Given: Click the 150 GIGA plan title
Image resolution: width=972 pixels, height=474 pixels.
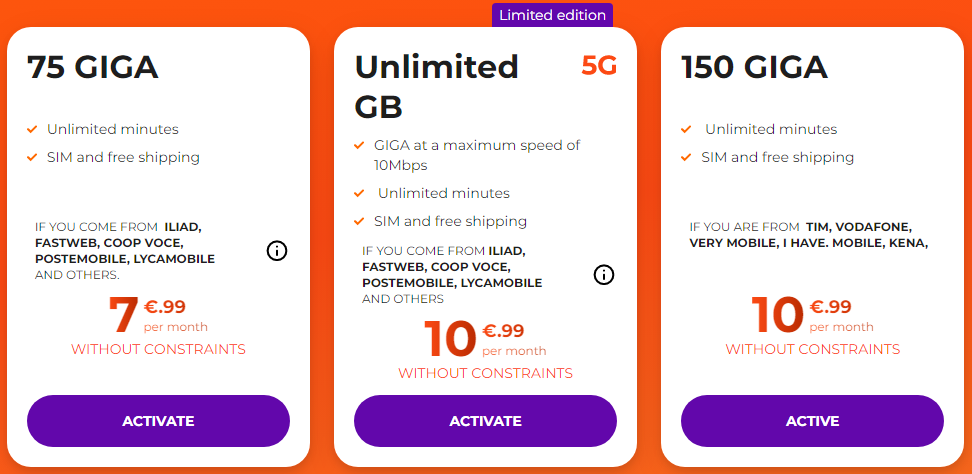Looking at the screenshot, I should coord(754,67).
